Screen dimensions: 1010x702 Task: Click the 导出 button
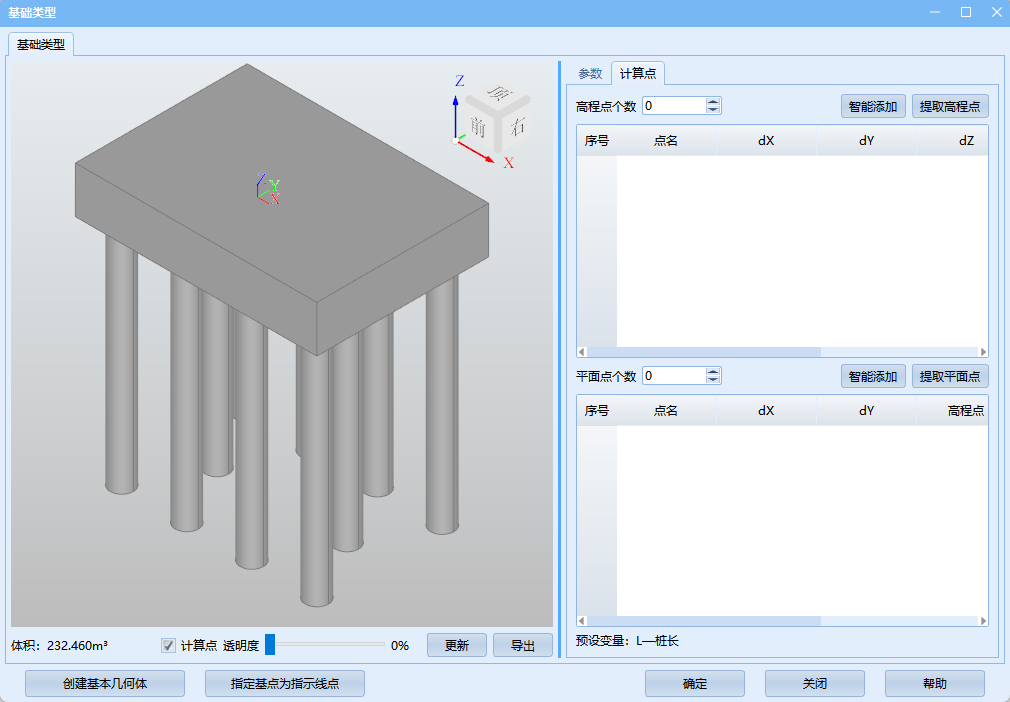522,645
